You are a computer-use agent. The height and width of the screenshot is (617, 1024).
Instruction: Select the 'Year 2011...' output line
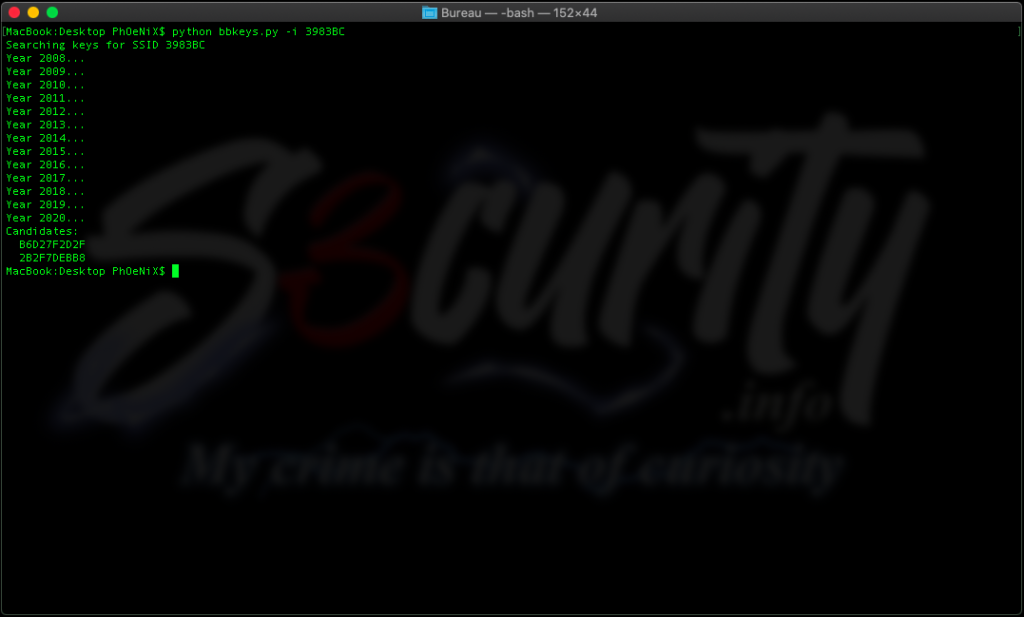pyautogui.click(x=45, y=98)
